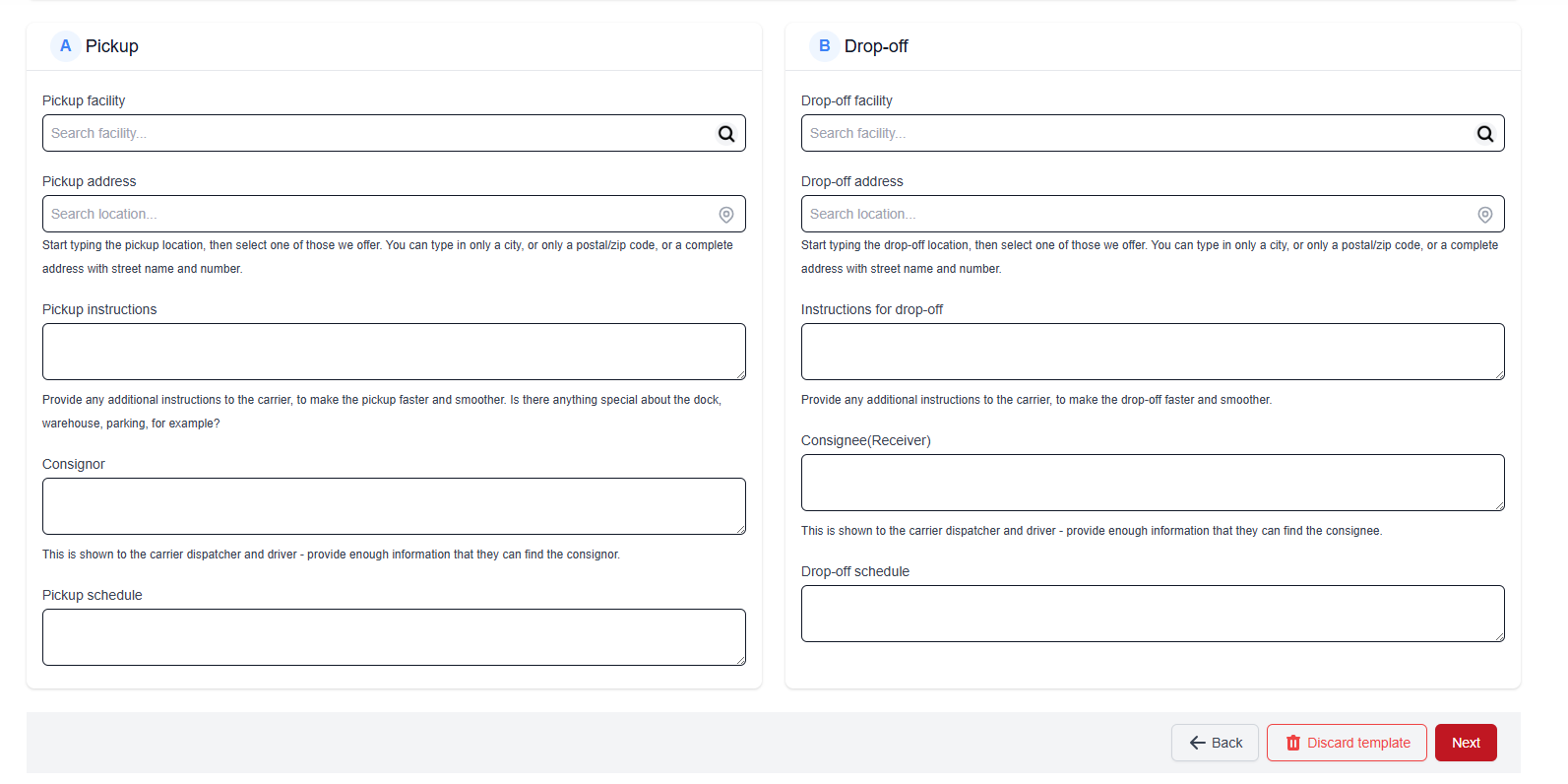Click the Drop-off facility label
1568x784 pixels.
click(x=847, y=100)
